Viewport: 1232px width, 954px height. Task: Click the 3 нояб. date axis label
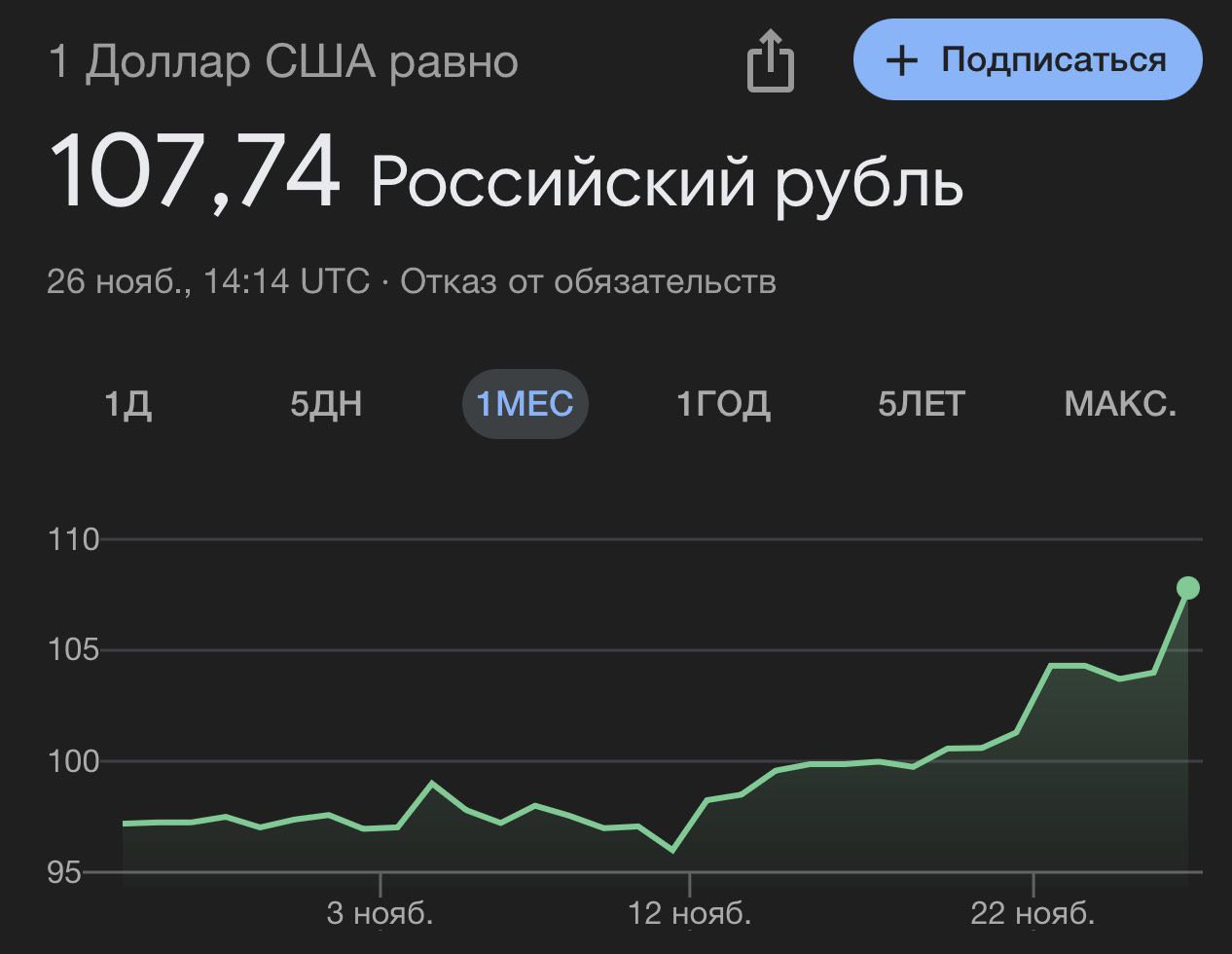point(380,914)
